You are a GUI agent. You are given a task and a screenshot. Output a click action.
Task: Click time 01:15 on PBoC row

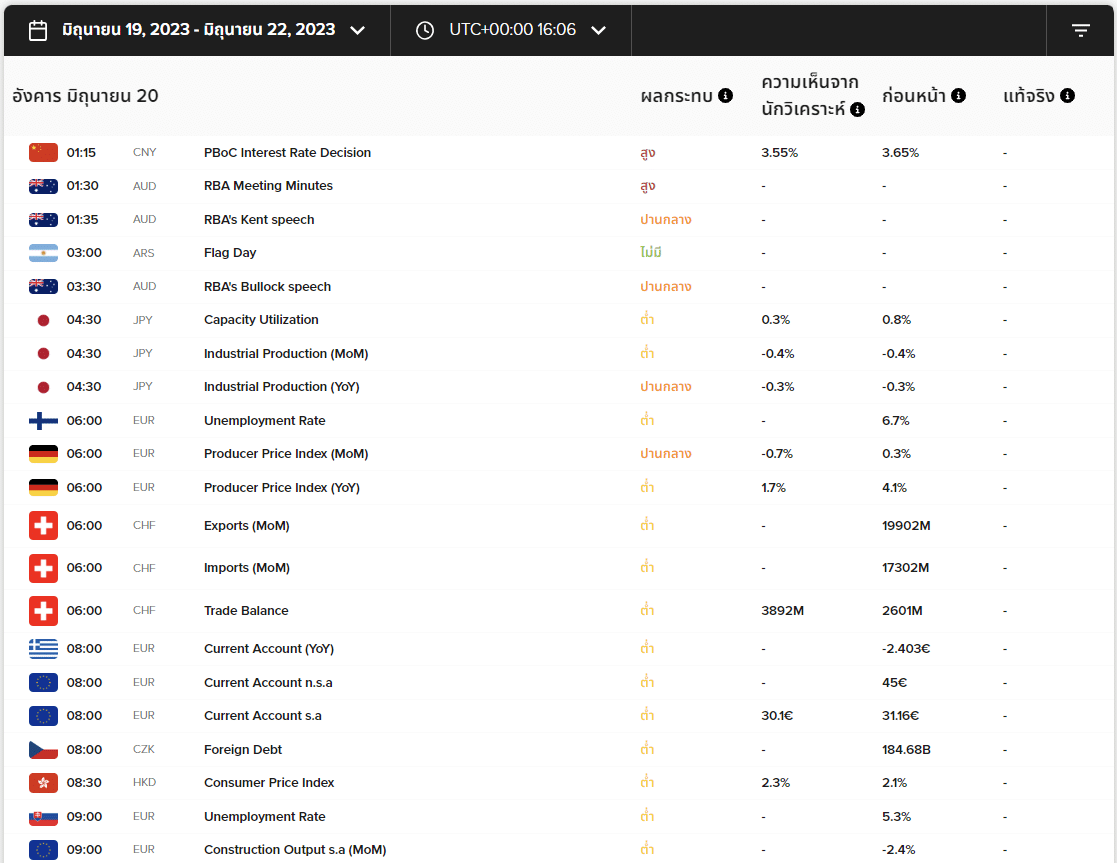(81, 153)
